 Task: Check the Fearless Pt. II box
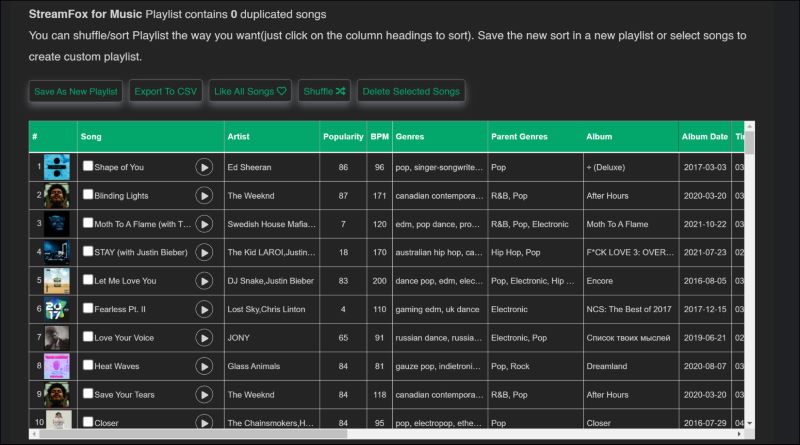(x=88, y=308)
